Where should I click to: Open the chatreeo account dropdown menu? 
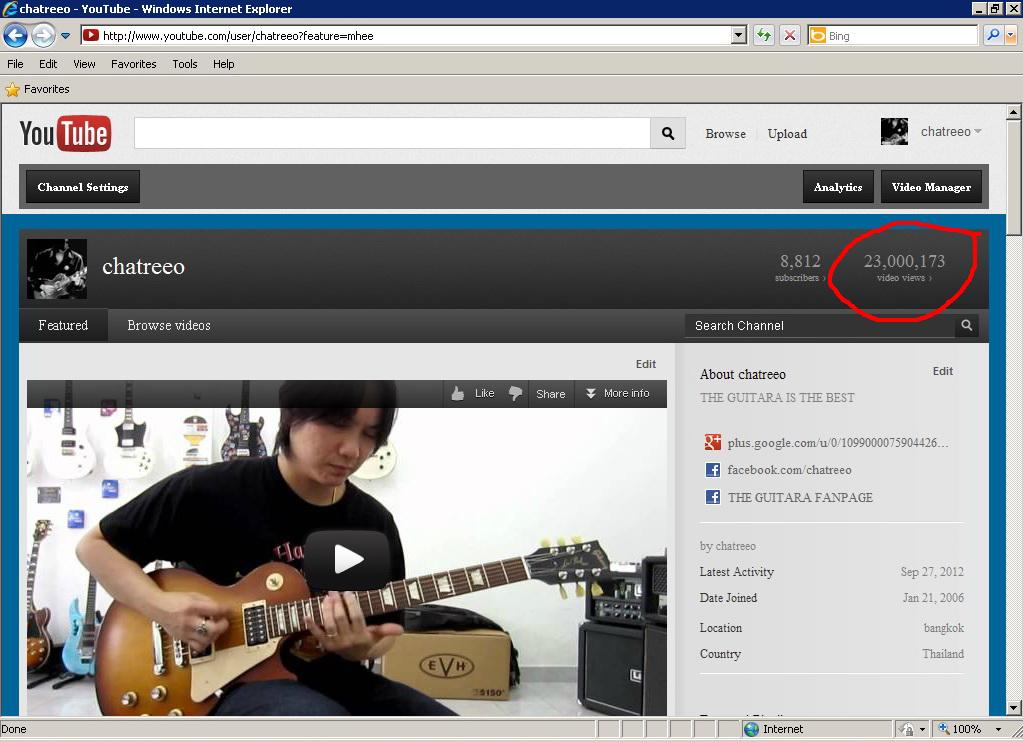point(977,132)
